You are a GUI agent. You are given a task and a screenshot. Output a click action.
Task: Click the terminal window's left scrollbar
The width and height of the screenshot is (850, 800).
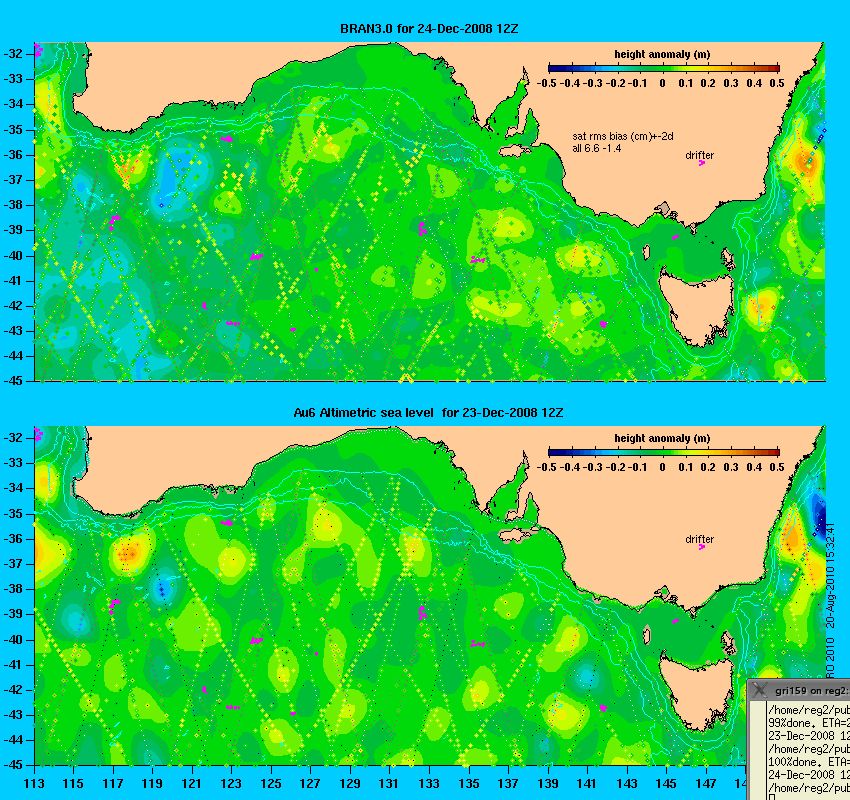pos(757,750)
